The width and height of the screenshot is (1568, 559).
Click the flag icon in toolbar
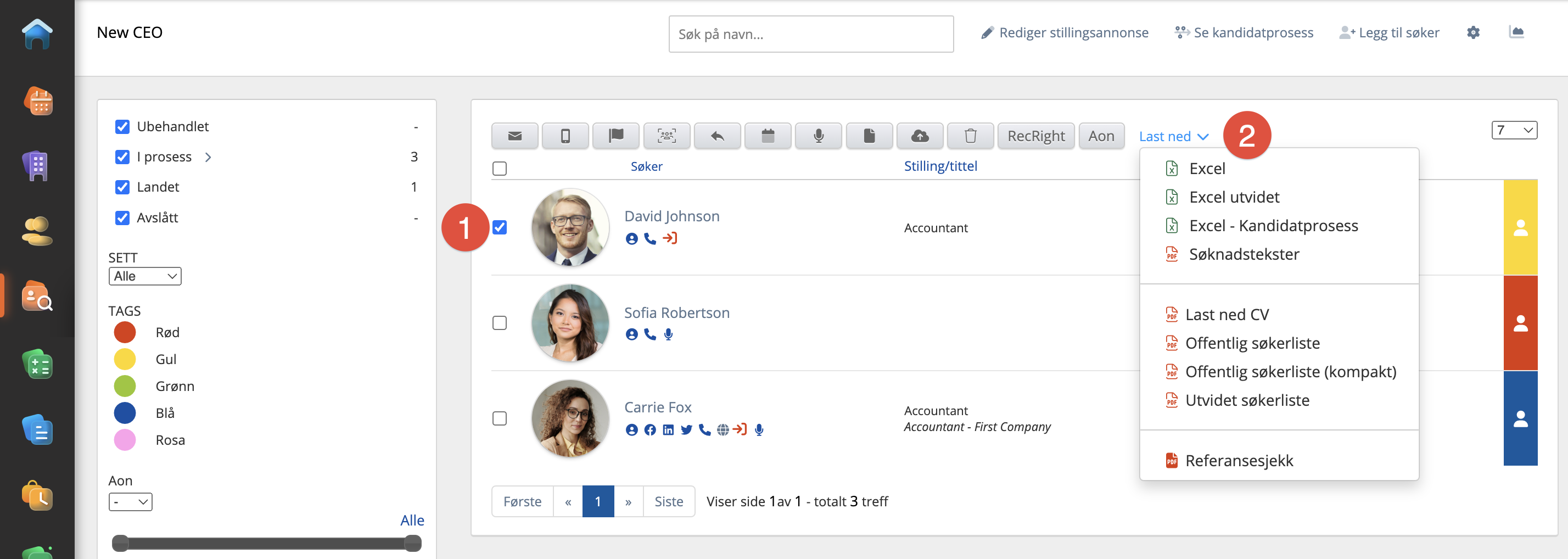coord(615,136)
